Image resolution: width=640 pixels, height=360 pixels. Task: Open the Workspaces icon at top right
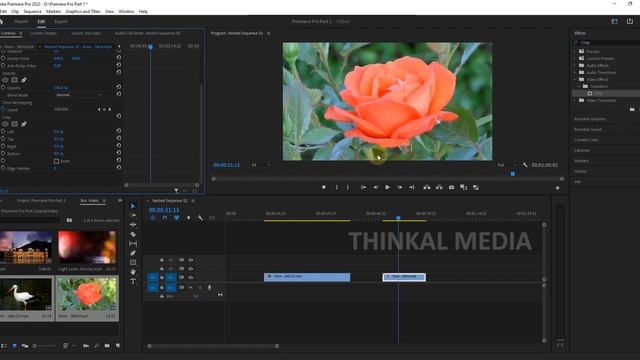(x=614, y=21)
